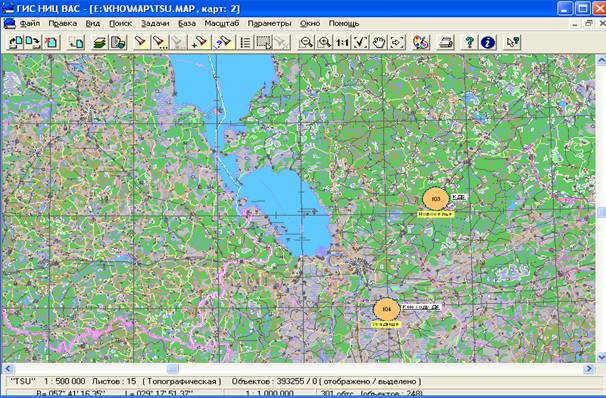This screenshot has height=398, width=606.
Task: Open the База menu
Action: coord(187,24)
